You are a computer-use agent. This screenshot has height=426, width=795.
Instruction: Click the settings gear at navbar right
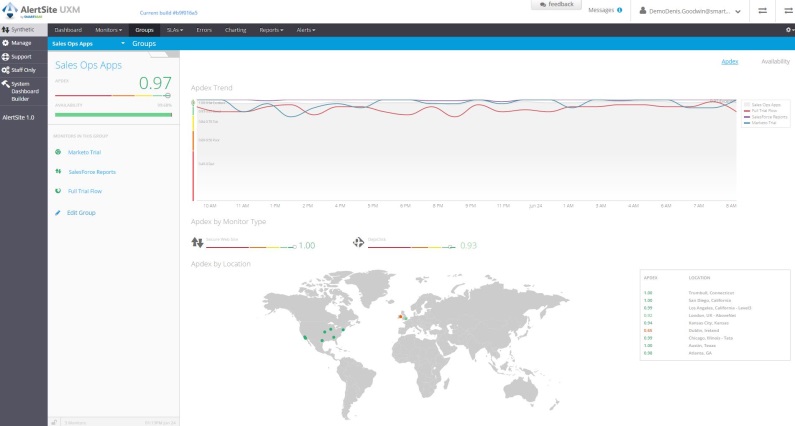(x=789, y=30)
